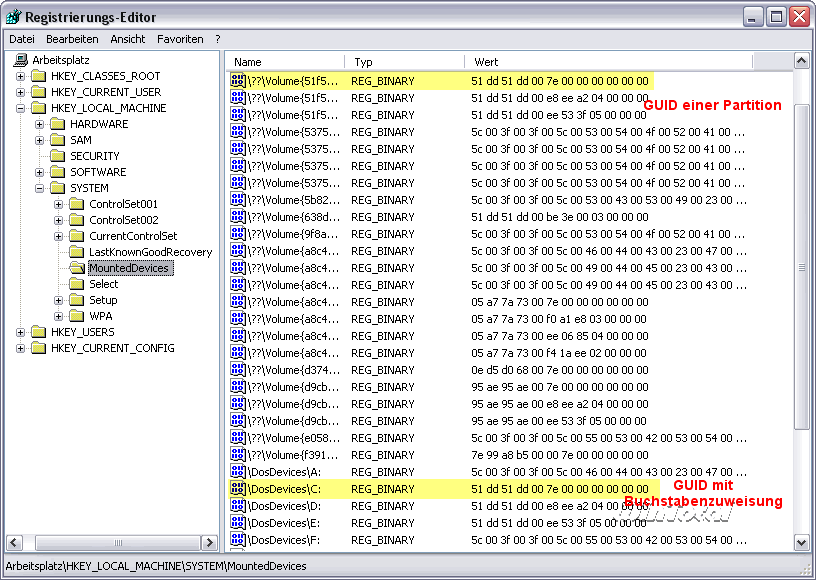Screen dimensions: 816x580
Task: Expand the HKEY_CLASSES_ROOT branch
Action: click(x=20, y=76)
